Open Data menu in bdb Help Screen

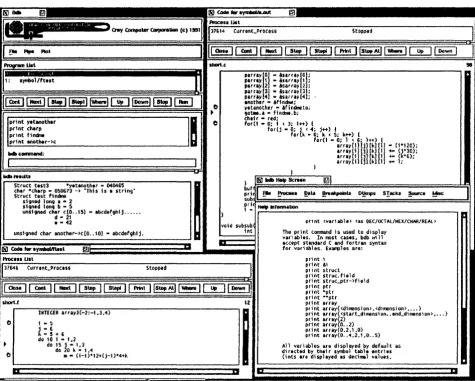pos(310,193)
